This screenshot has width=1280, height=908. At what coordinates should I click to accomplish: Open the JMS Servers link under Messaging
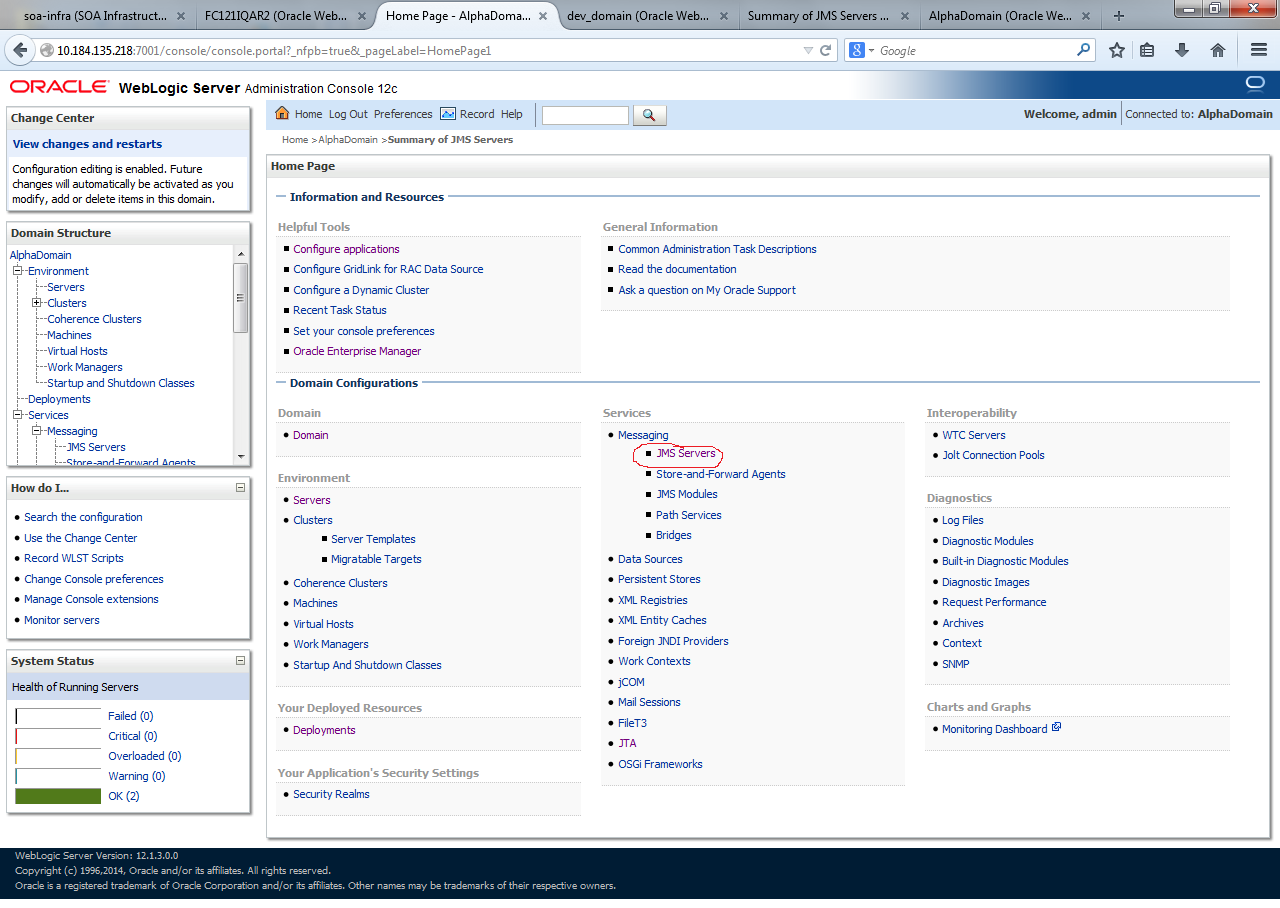pyautogui.click(x=686, y=453)
